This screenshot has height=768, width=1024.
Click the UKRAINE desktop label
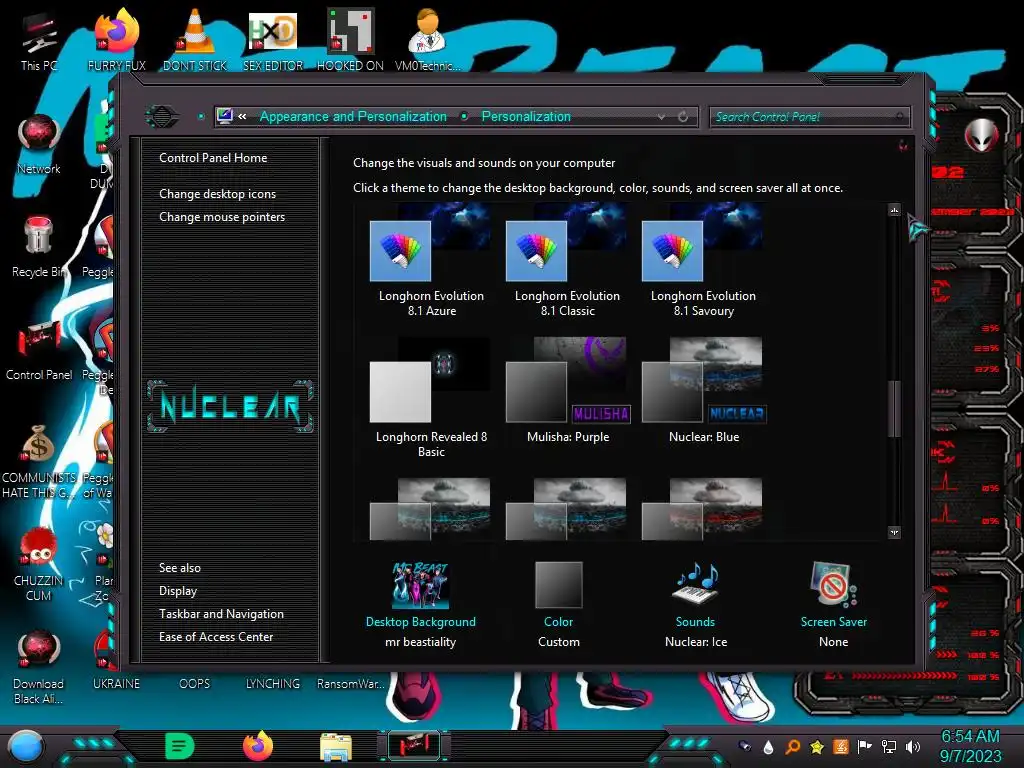click(116, 684)
